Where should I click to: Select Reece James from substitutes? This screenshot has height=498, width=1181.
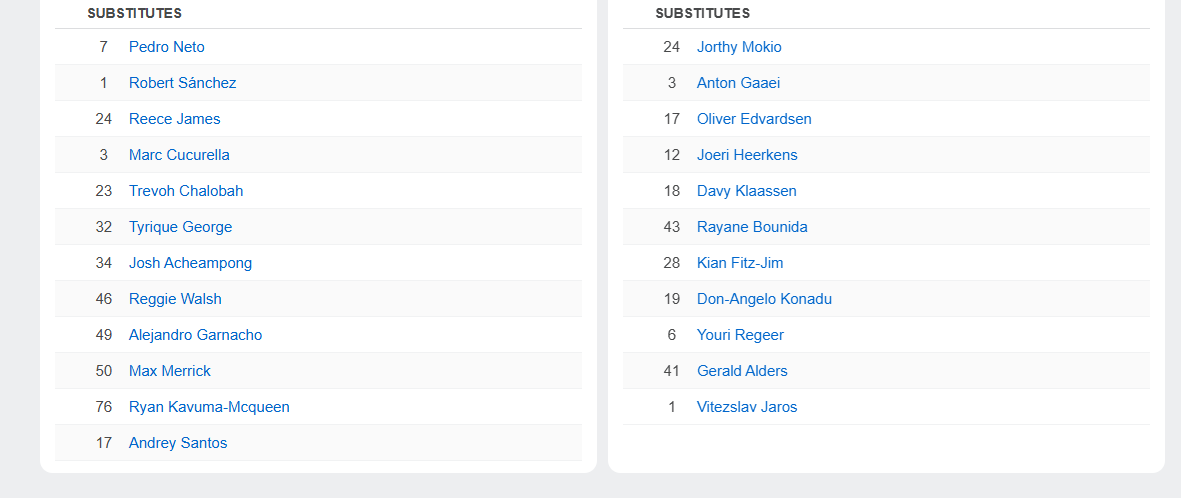coord(174,119)
